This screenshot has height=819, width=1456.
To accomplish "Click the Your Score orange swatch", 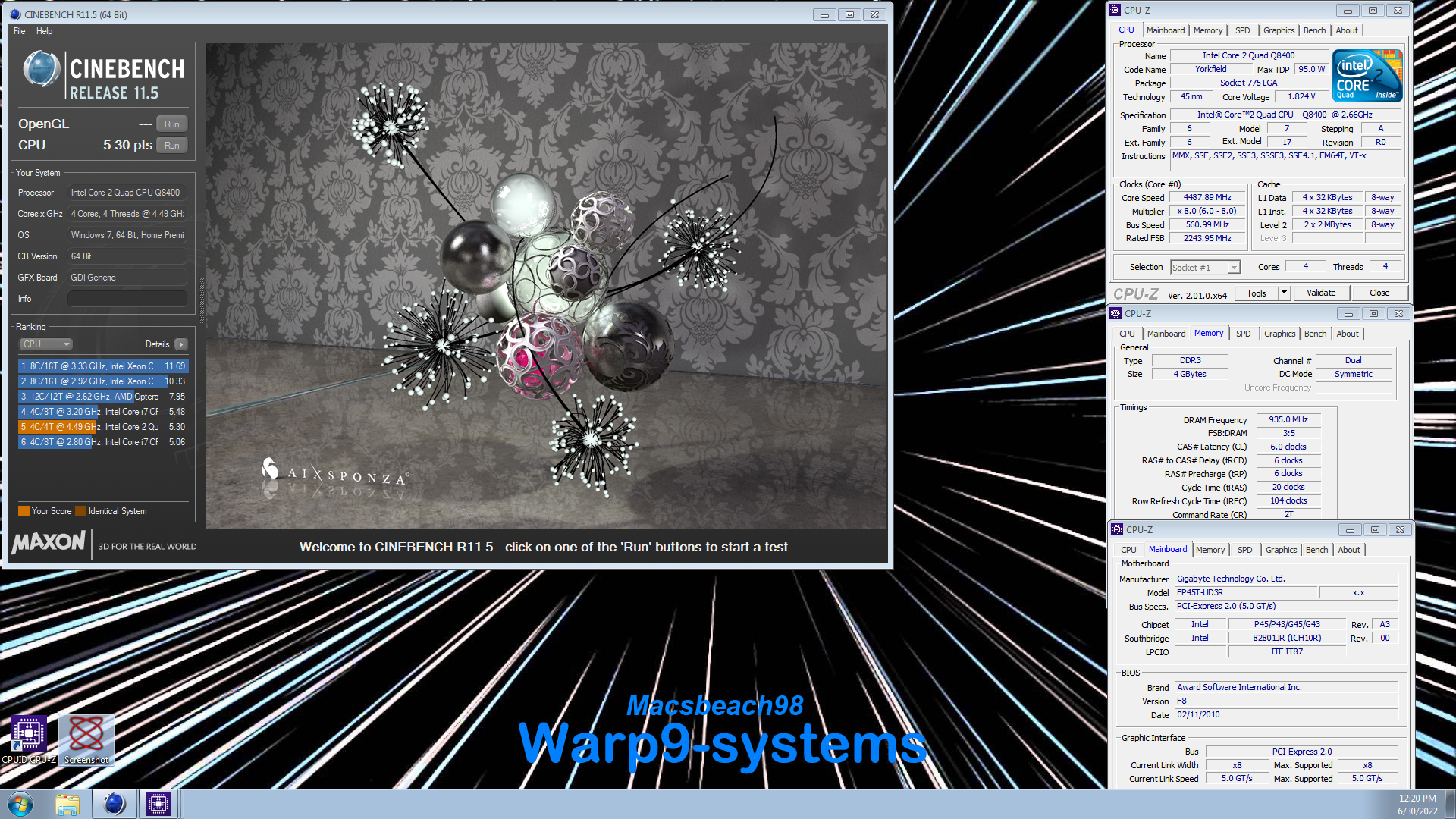I will [24, 511].
